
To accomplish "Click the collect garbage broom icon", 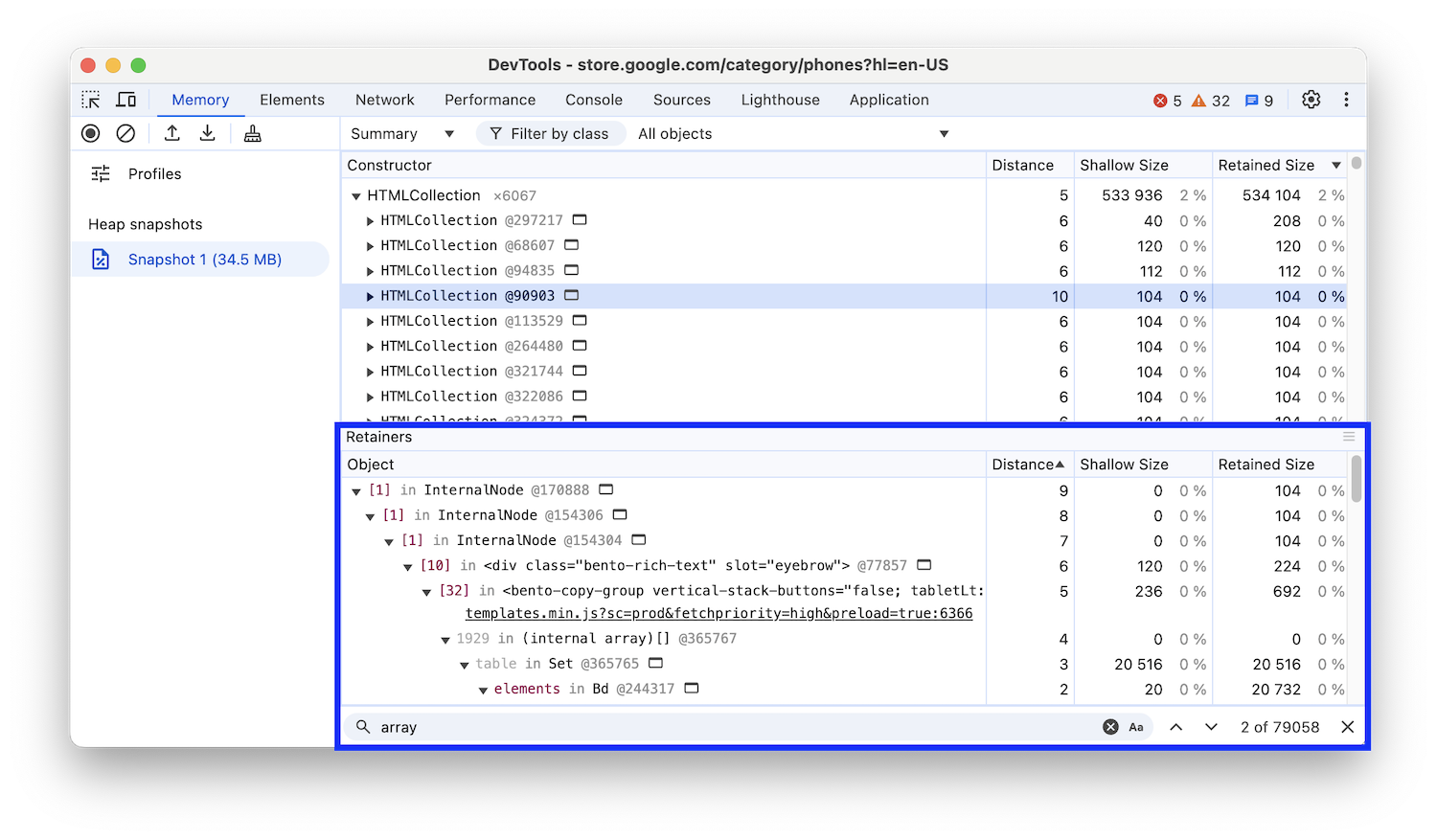I will click(x=253, y=134).
